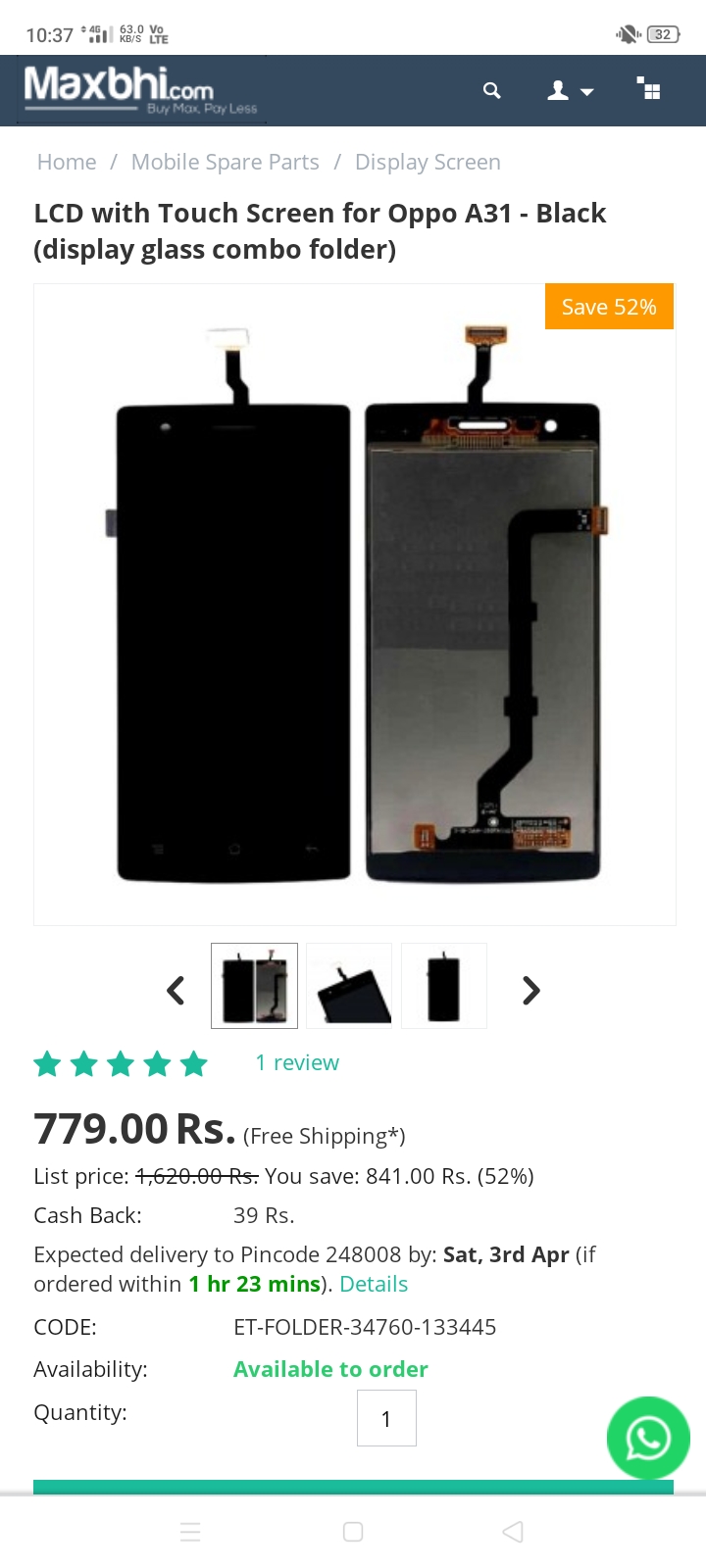Open the category grid menu icon
706x1568 pixels.
(648, 88)
